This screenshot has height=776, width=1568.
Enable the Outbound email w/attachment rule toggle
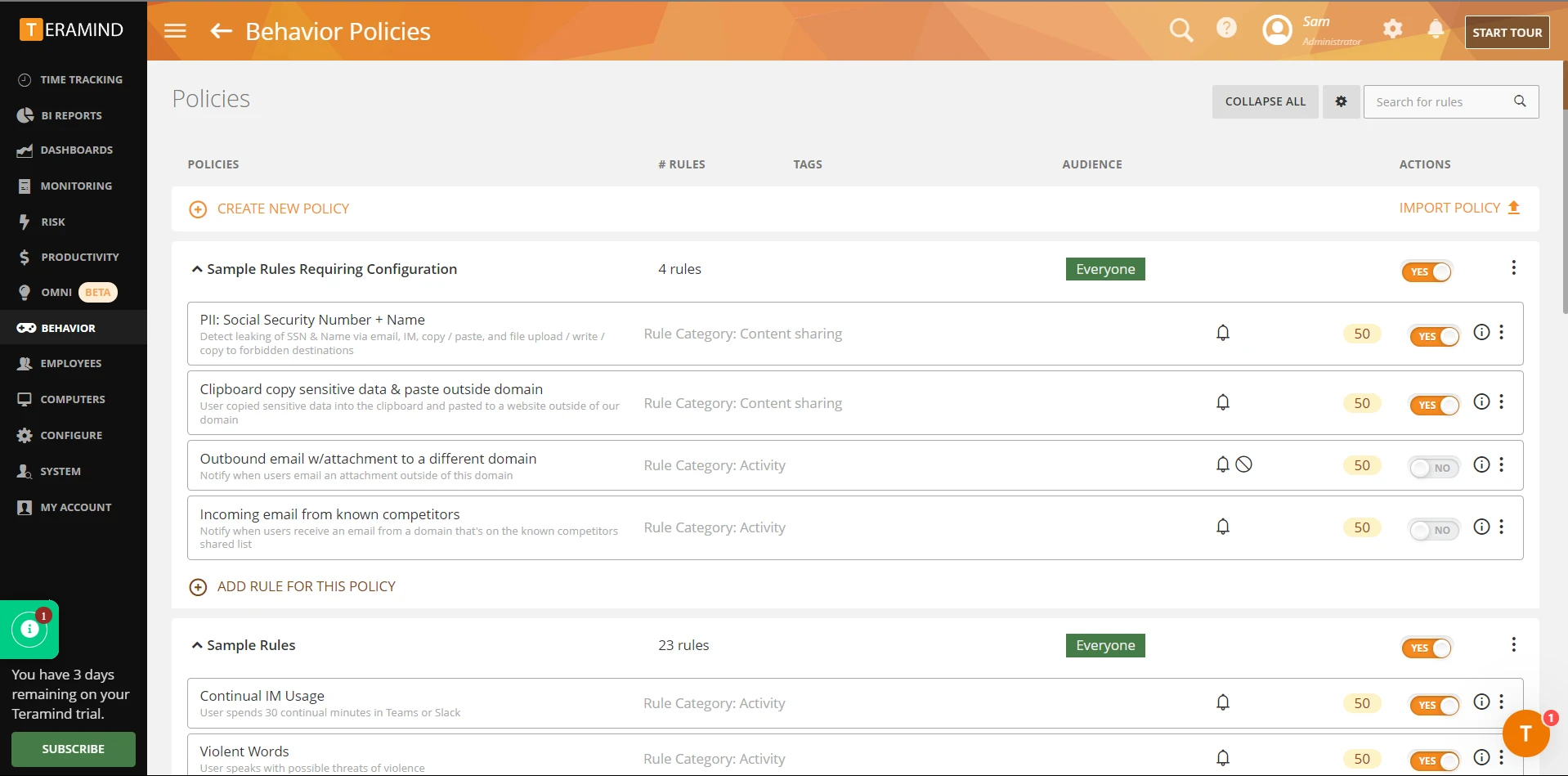1434,468
